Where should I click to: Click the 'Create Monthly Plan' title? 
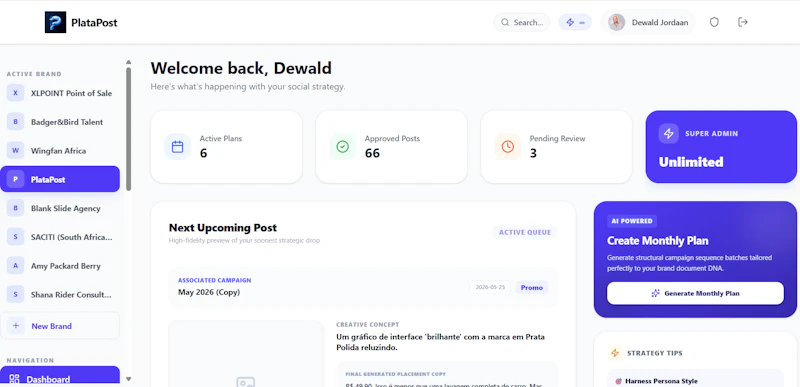coord(658,241)
